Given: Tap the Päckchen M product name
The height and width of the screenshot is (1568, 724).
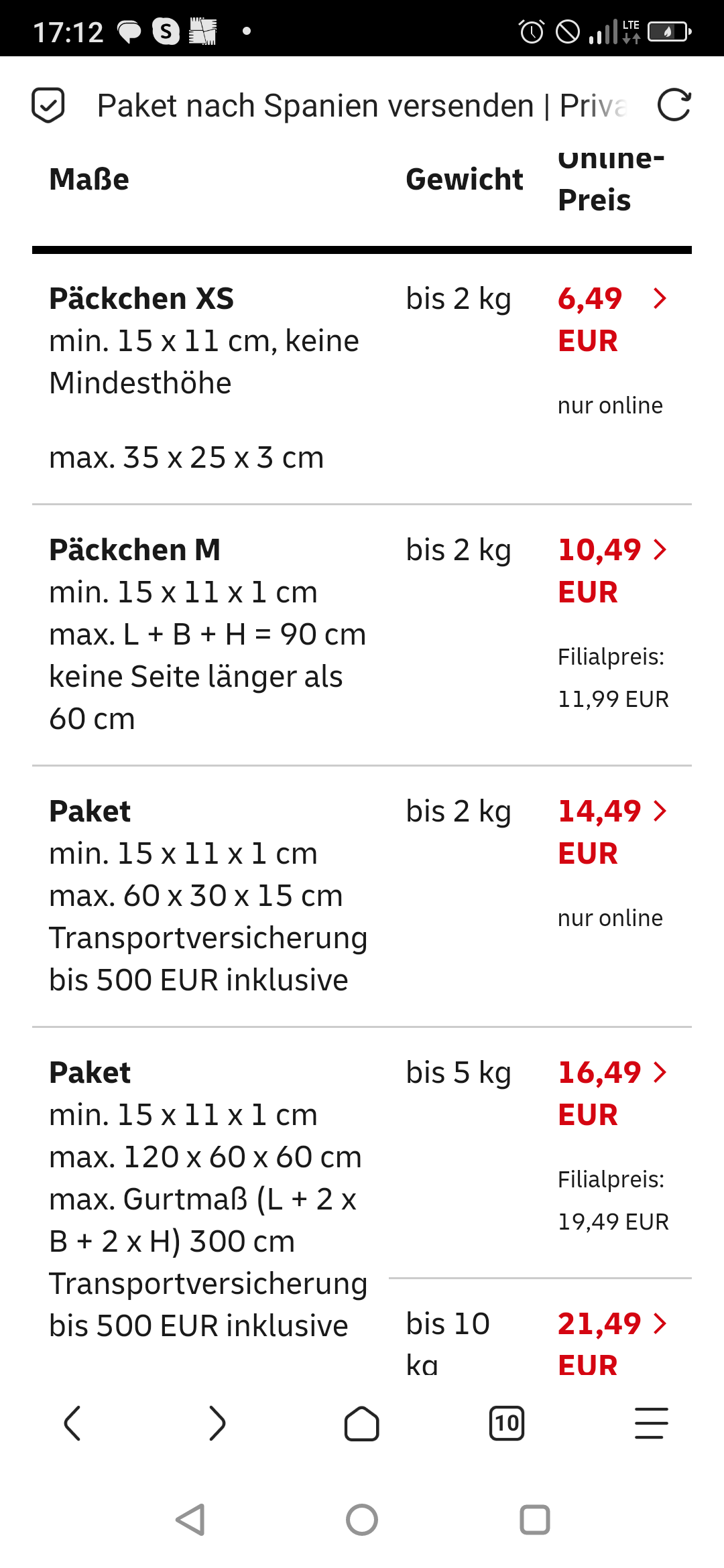Looking at the screenshot, I should pyautogui.click(x=135, y=550).
